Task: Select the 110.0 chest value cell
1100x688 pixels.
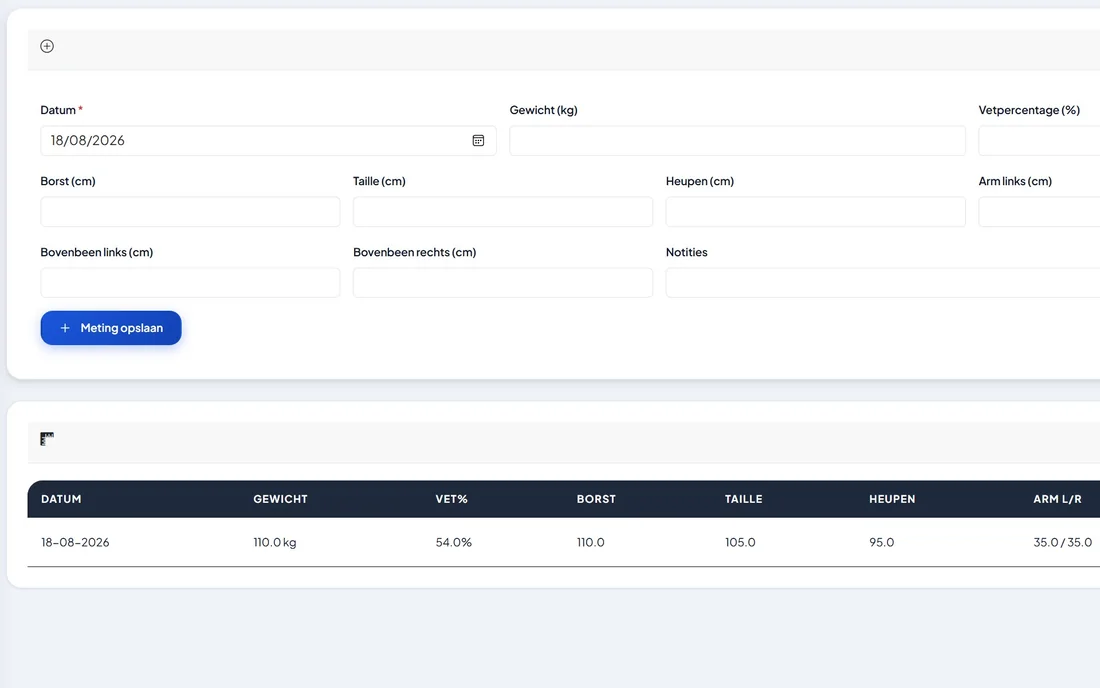Action: pyautogui.click(x=591, y=542)
